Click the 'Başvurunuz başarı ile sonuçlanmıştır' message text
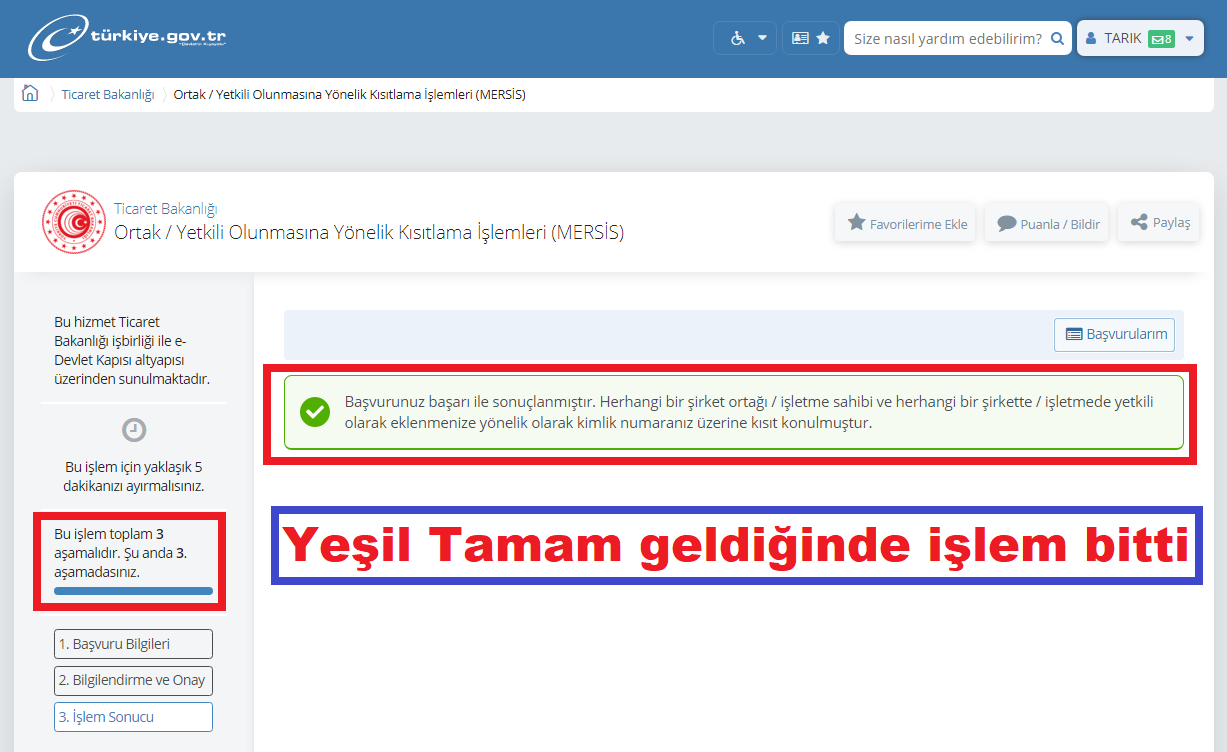The width and height of the screenshot is (1227, 752). point(749,412)
